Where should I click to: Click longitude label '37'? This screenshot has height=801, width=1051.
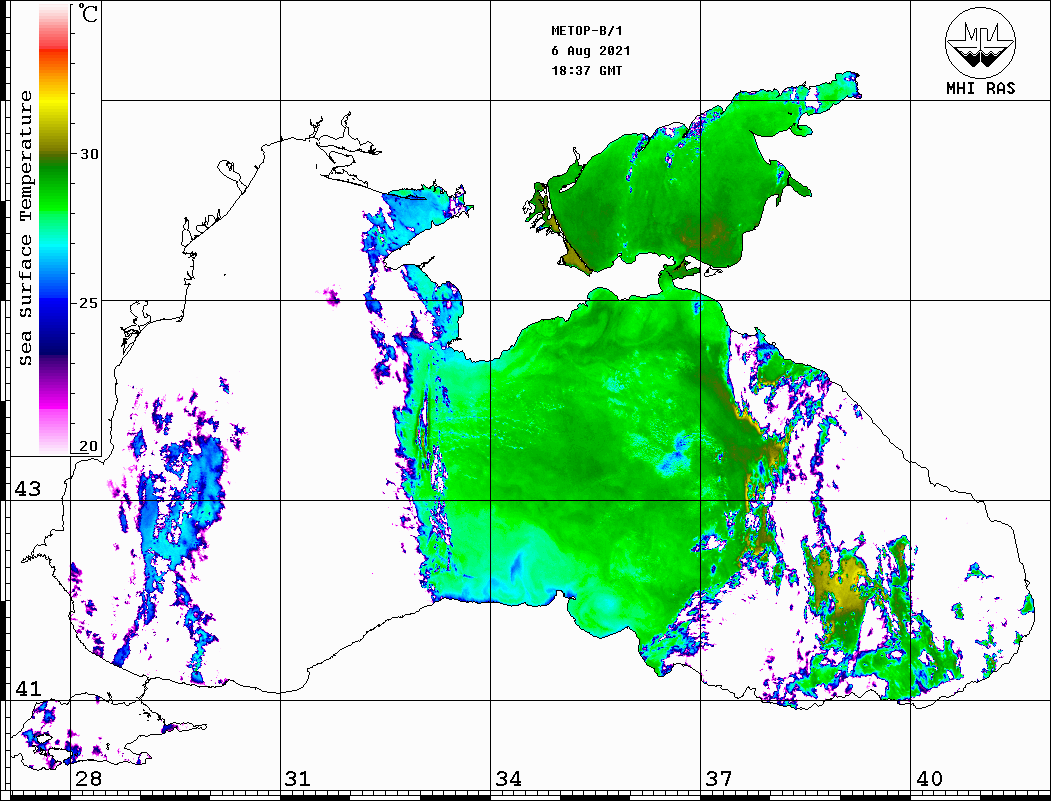[719, 779]
